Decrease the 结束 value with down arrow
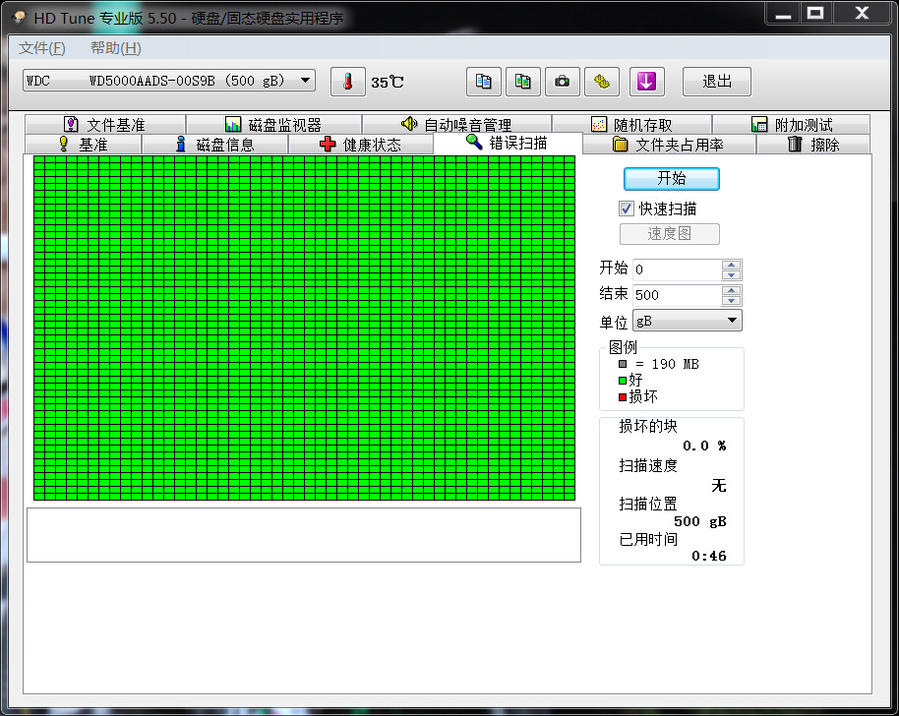Image resolution: width=899 pixels, height=716 pixels. click(731, 300)
